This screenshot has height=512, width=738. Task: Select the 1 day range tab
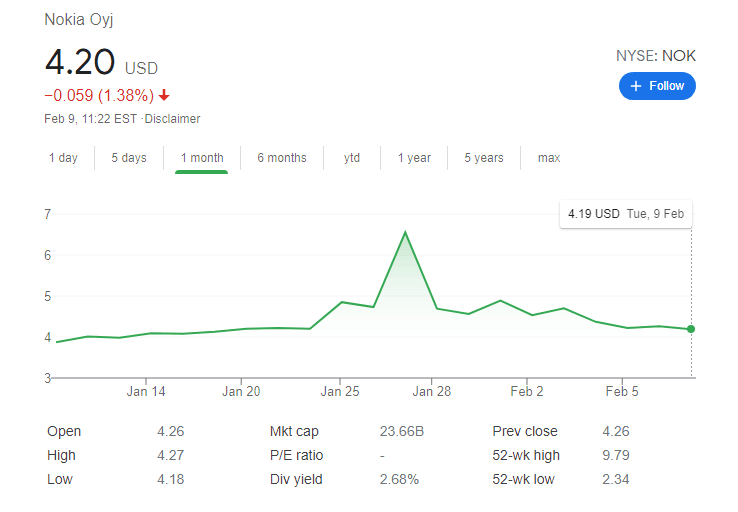(x=63, y=158)
